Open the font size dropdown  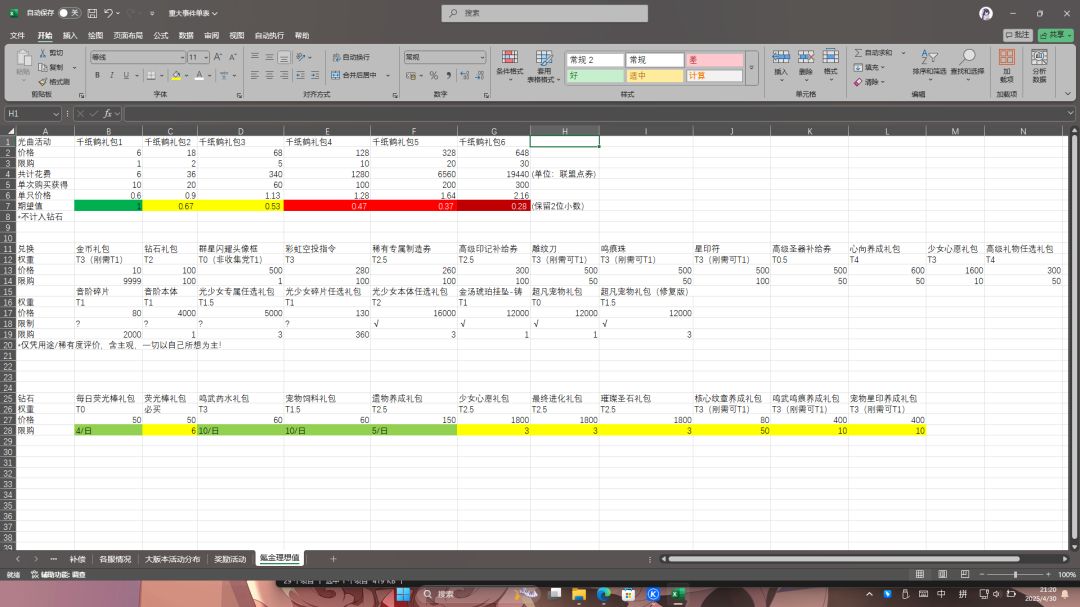205,57
